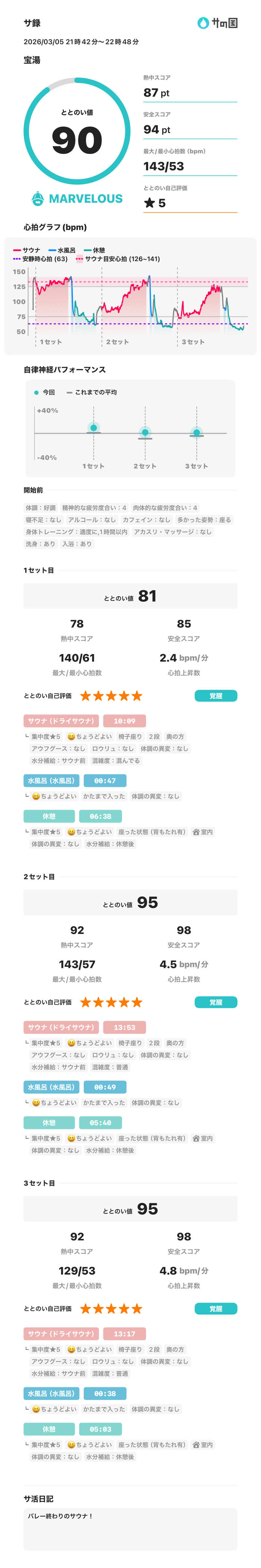
Task: Click the first orange star in set 1 rating
Action: (x=85, y=696)
